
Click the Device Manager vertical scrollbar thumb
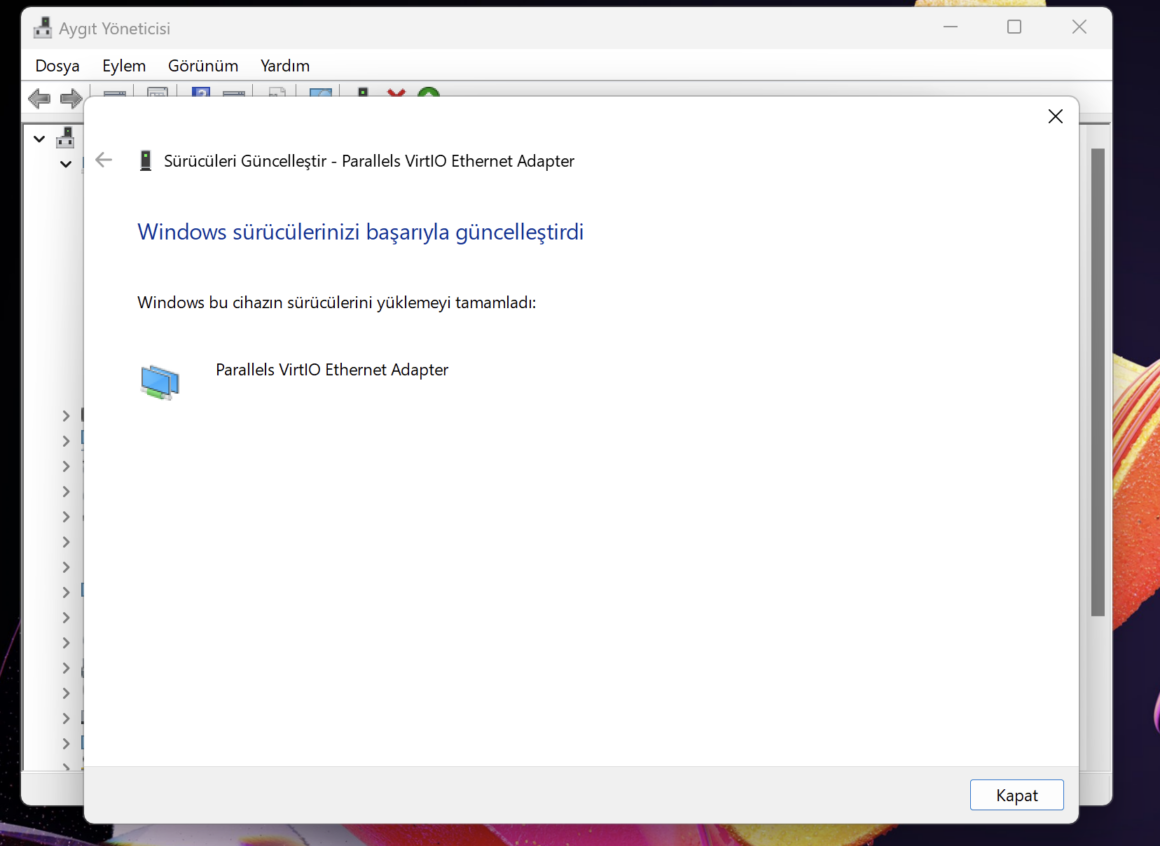[1098, 382]
